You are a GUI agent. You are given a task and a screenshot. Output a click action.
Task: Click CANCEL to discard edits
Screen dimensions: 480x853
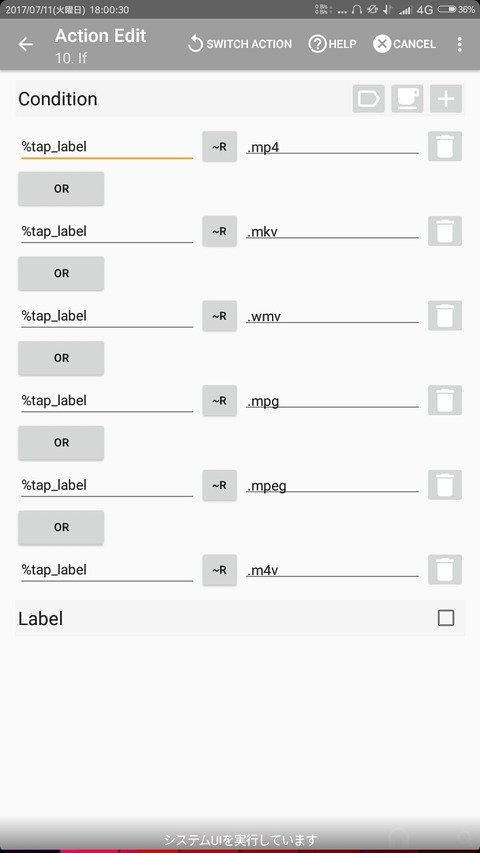pyautogui.click(x=404, y=44)
